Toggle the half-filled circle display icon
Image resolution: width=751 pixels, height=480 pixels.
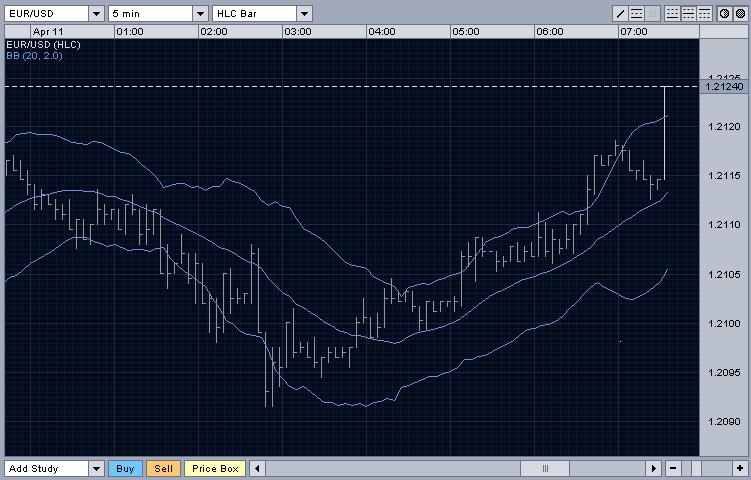pyautogui.click(x=724, y=13)
